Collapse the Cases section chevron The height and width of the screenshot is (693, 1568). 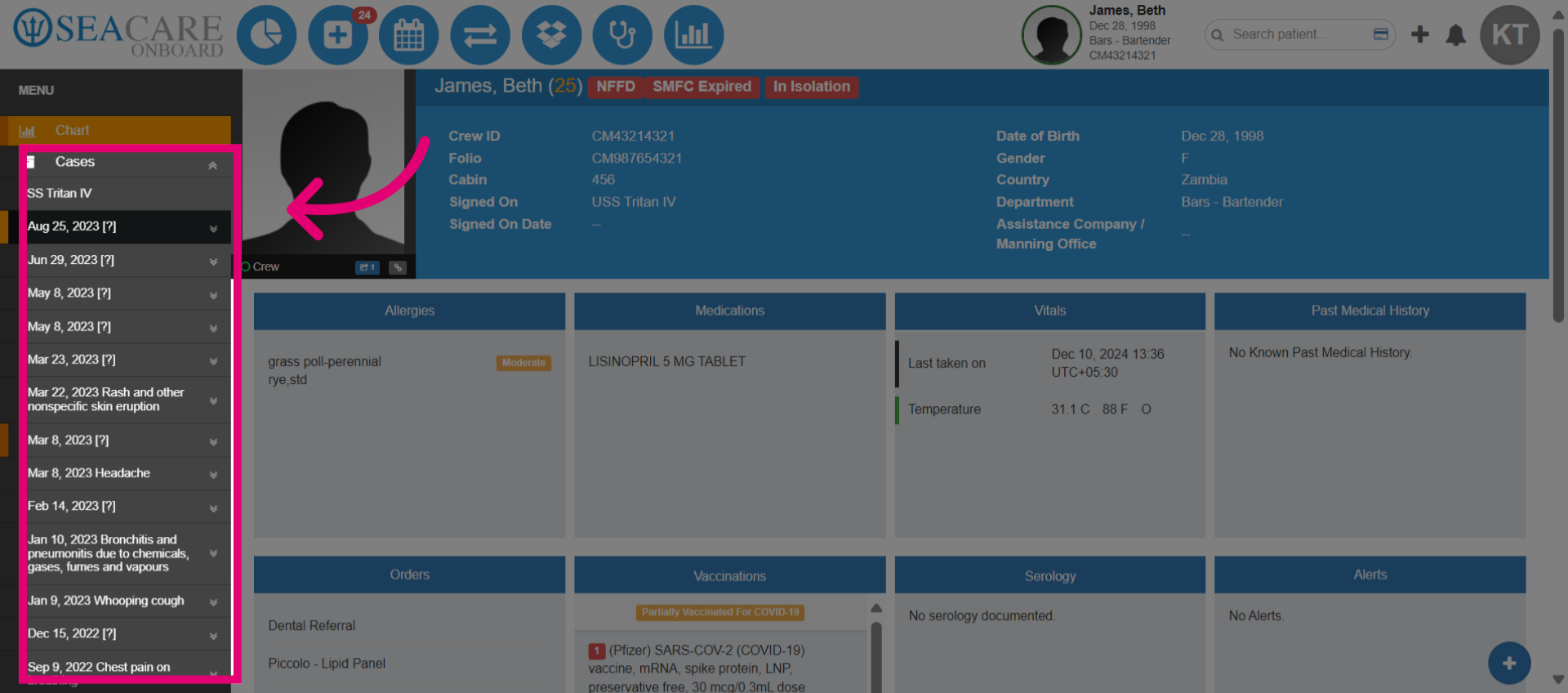click(212, 165)
